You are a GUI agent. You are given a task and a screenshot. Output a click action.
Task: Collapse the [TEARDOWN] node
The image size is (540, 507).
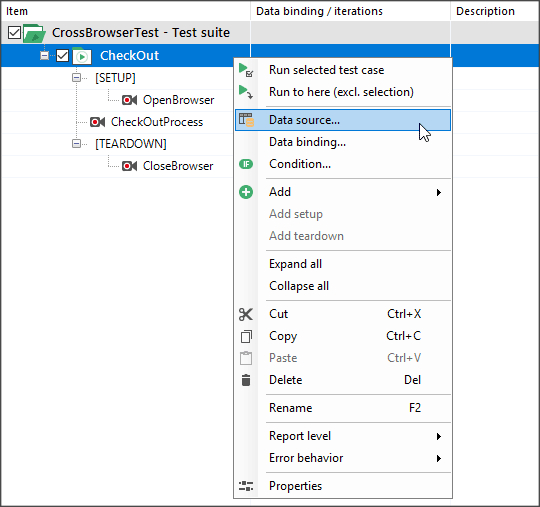tap(76, 144)
